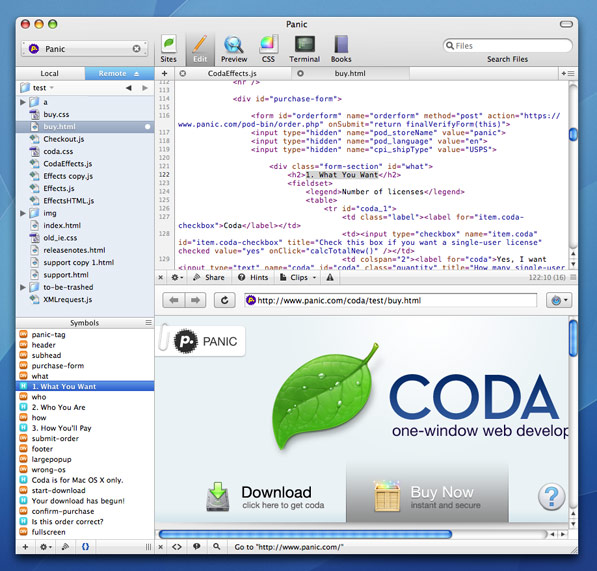This screenshot has height=571, width=597.
Task: Open the Symbols panel options menu
Action: coord(148,323)
